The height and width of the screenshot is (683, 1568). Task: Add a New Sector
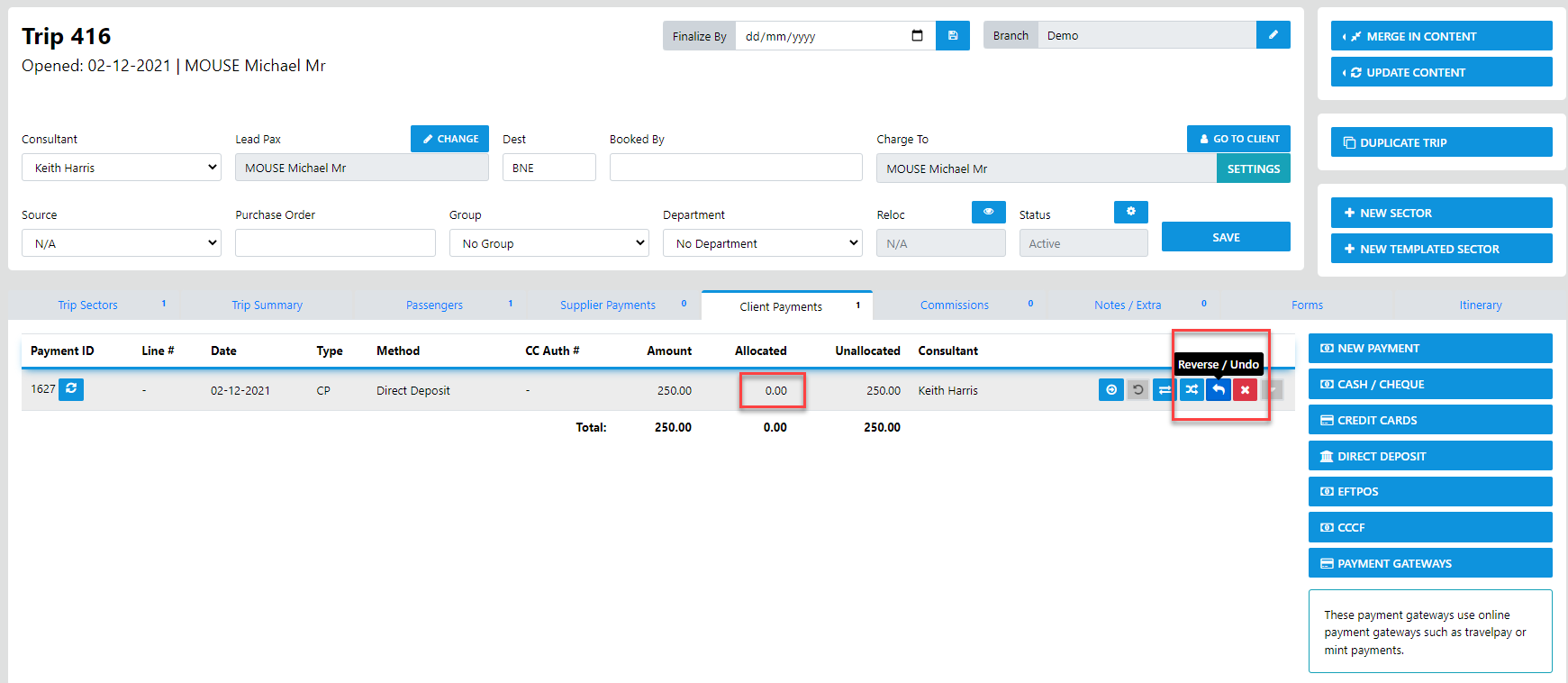[1442, 213]
